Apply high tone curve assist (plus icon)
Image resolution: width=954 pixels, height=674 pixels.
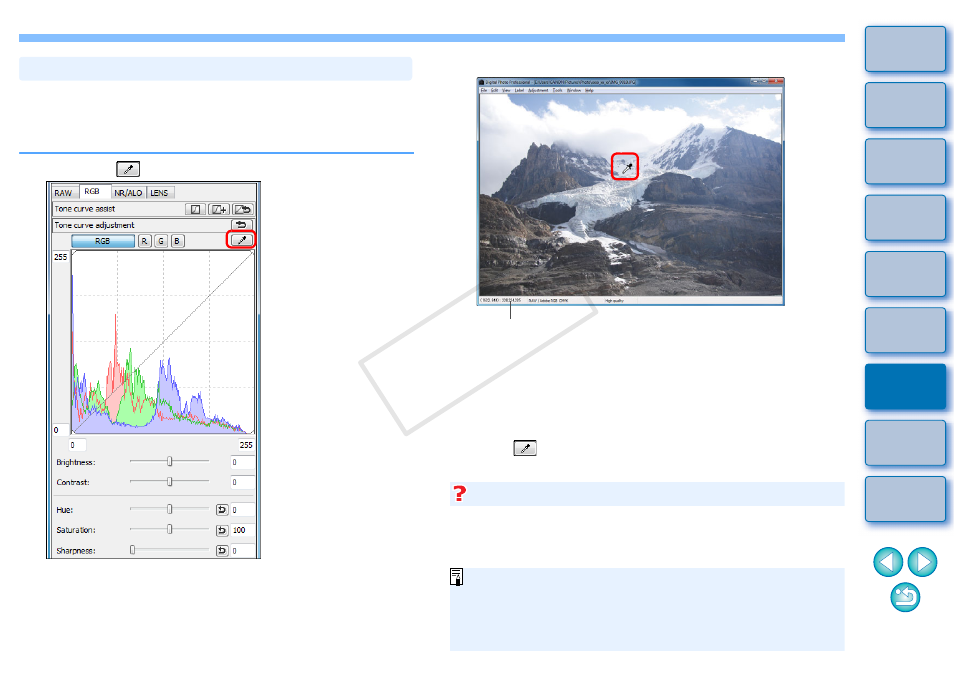(x=218, y=209)
